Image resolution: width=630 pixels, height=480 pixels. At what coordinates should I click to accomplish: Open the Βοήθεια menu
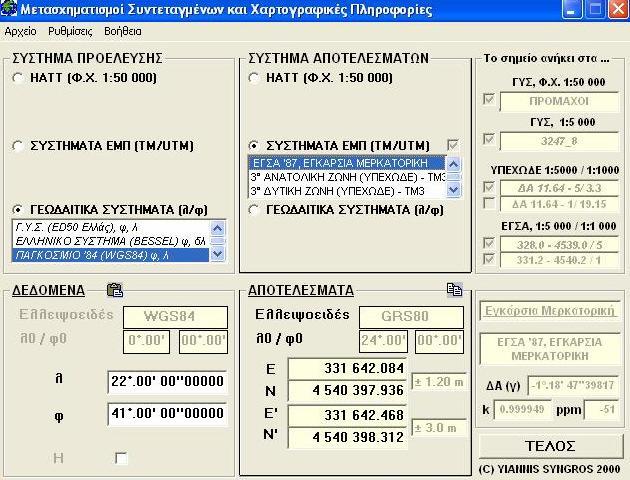(x=123, y=31)
